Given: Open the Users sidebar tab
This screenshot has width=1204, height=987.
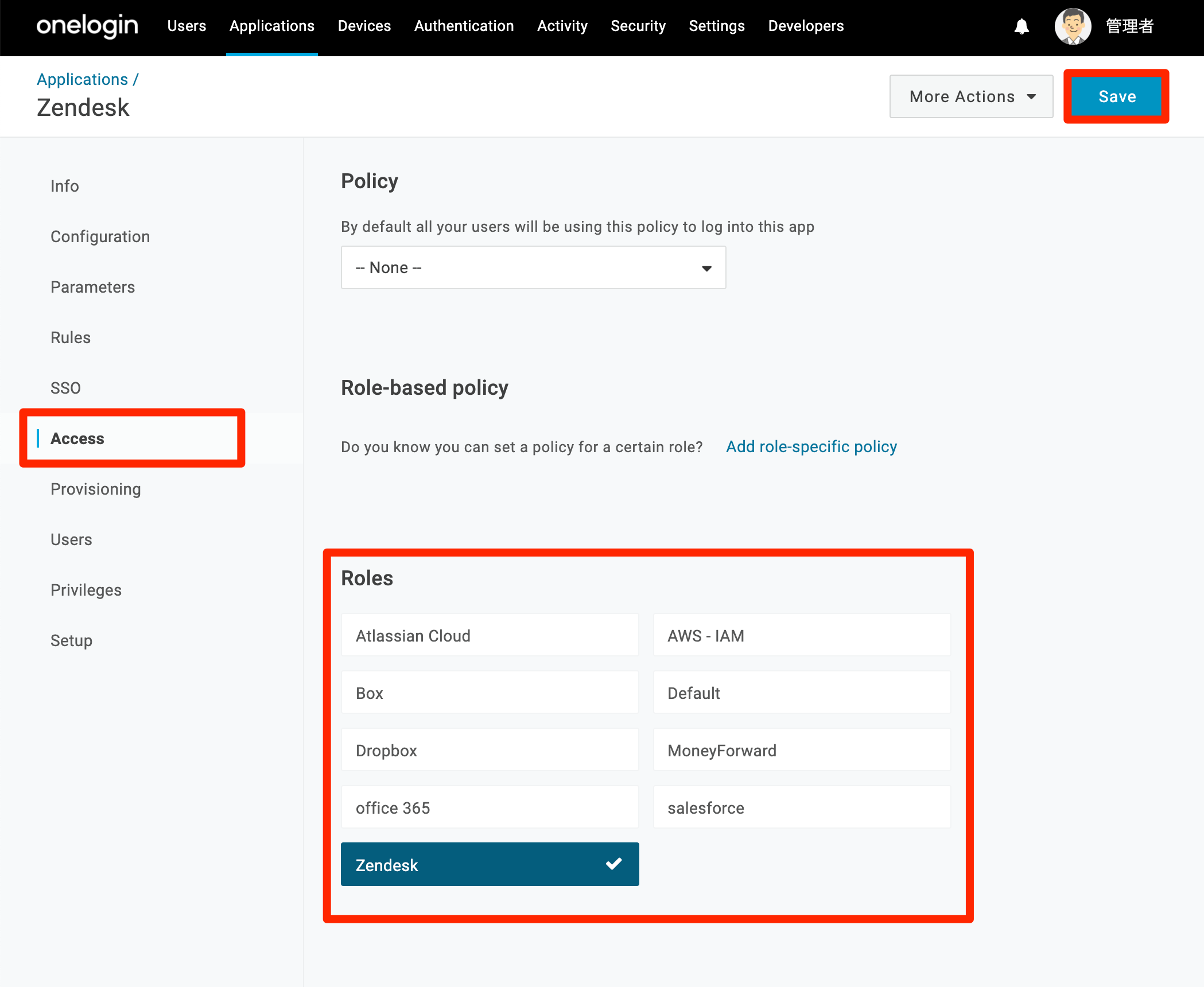Looking at the screenshot, I should click(71, 539).
